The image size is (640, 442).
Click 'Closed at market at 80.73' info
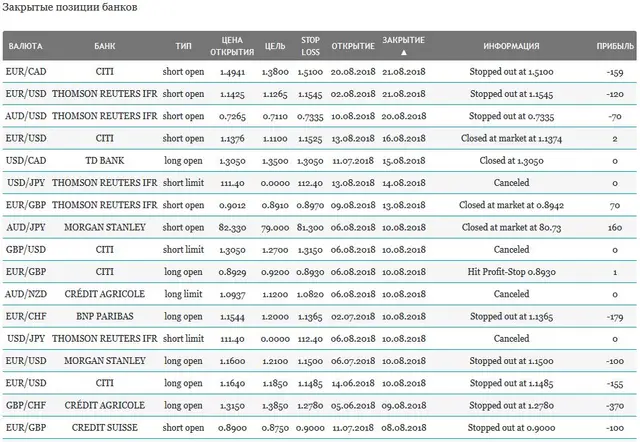[511, 227]
